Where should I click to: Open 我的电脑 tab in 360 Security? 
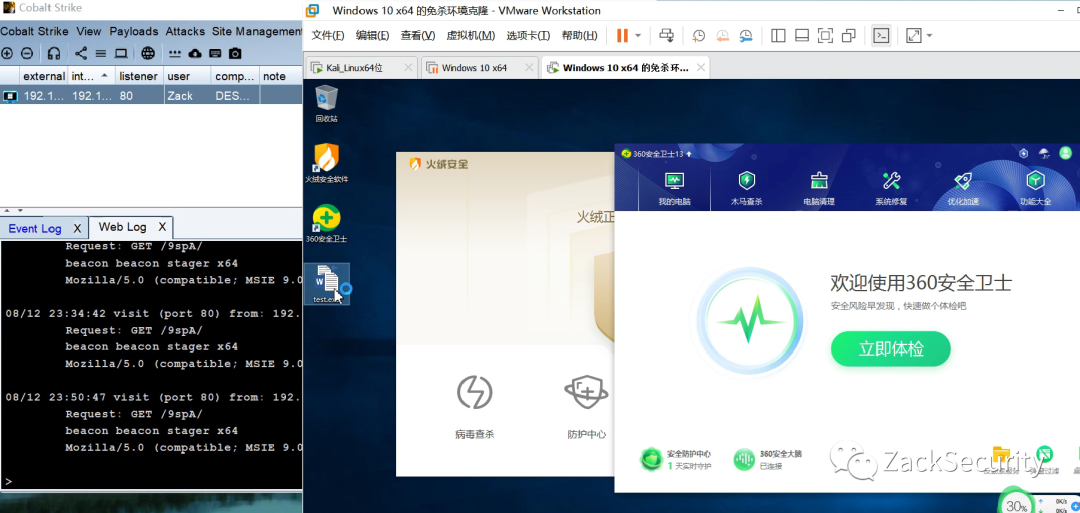click(x=674, y=189)
